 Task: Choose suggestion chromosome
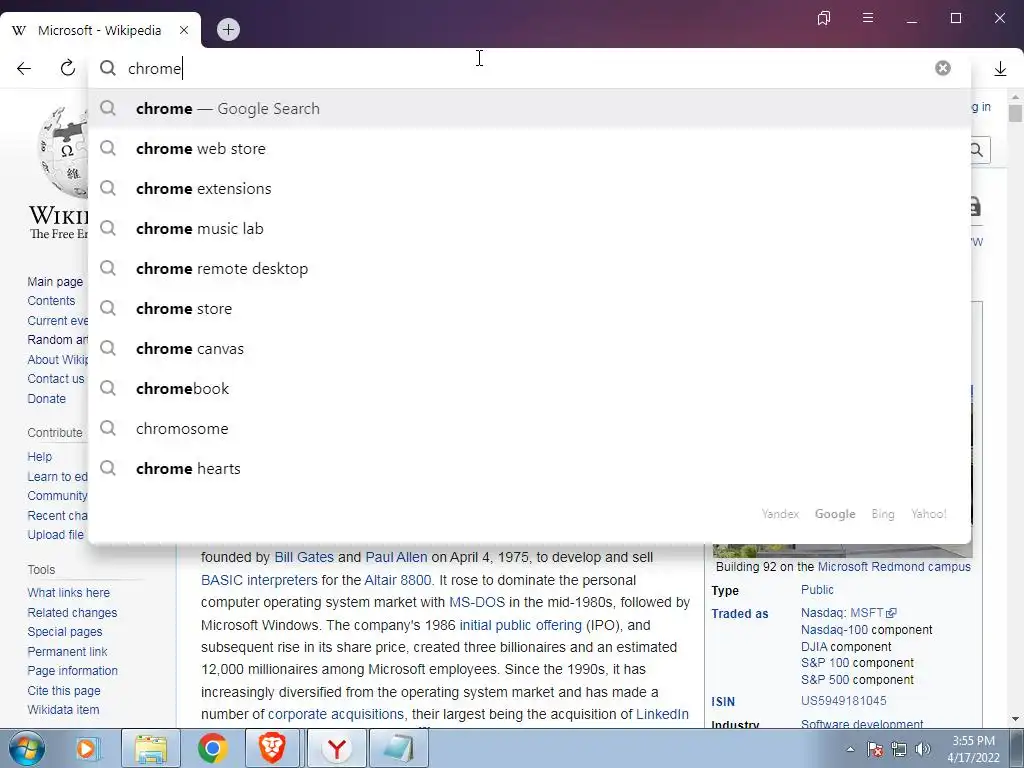click(530, 428)
